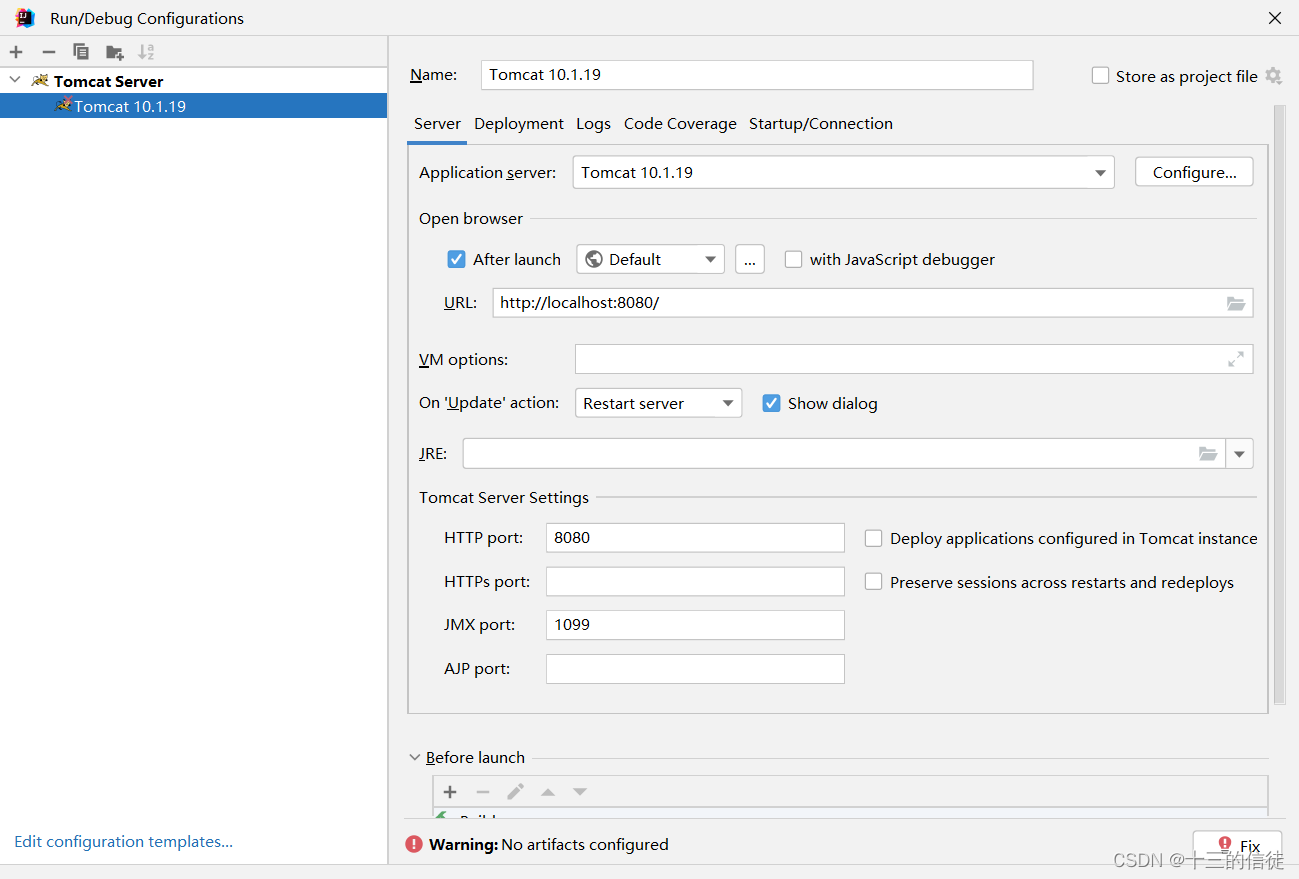Open the Application server dropdown
This screenshot has width=1299, height=879.
tap(1100, 172)
